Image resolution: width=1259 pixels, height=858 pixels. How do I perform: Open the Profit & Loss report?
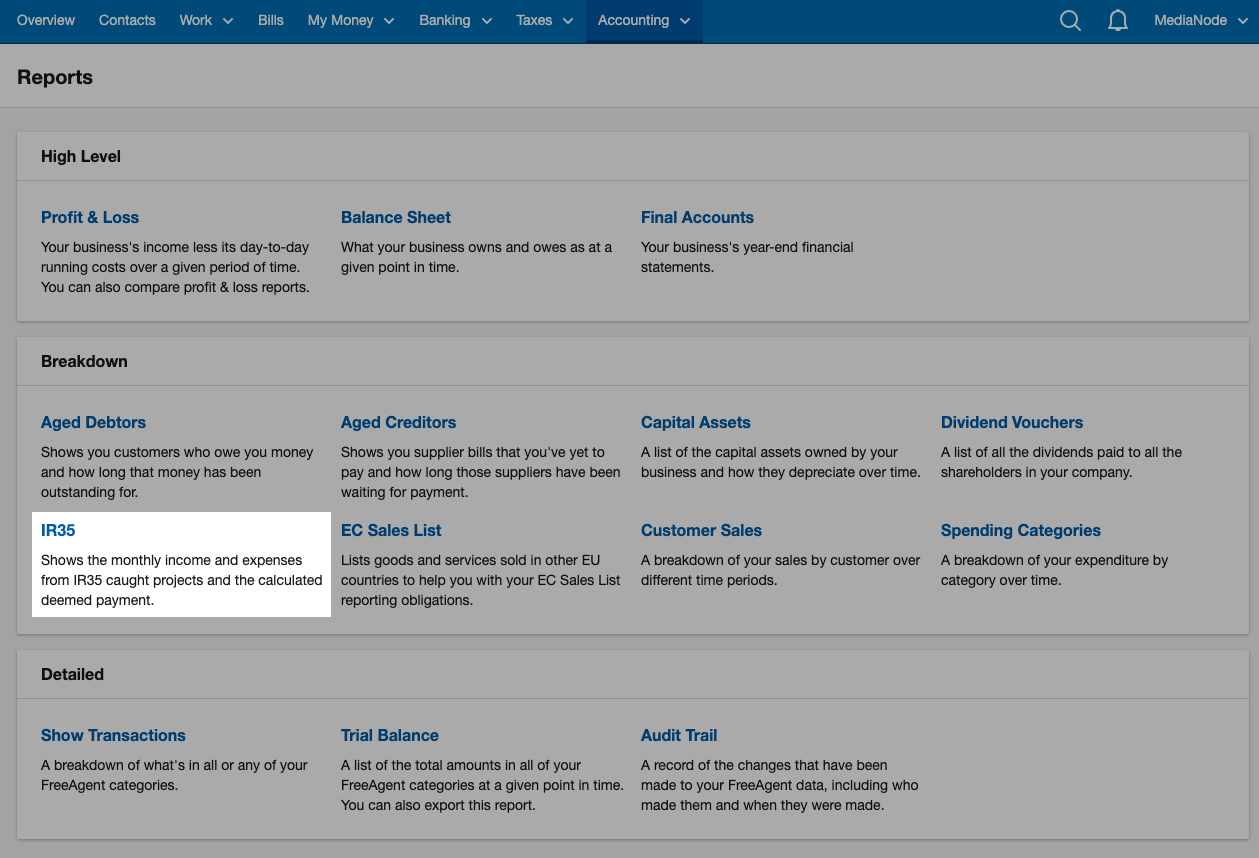point(90,218)
